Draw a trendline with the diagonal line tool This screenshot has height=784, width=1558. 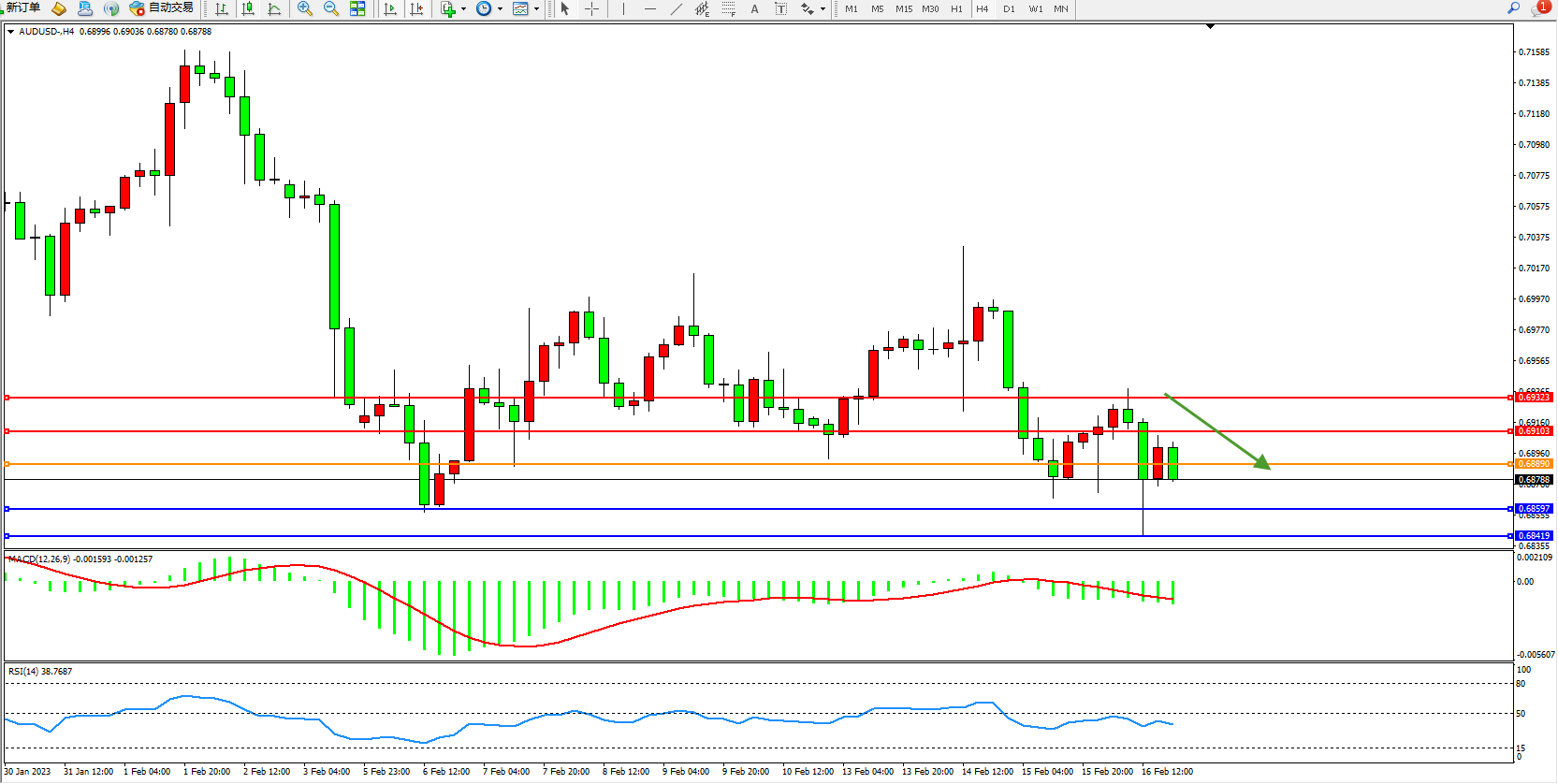tap(677, 8)
